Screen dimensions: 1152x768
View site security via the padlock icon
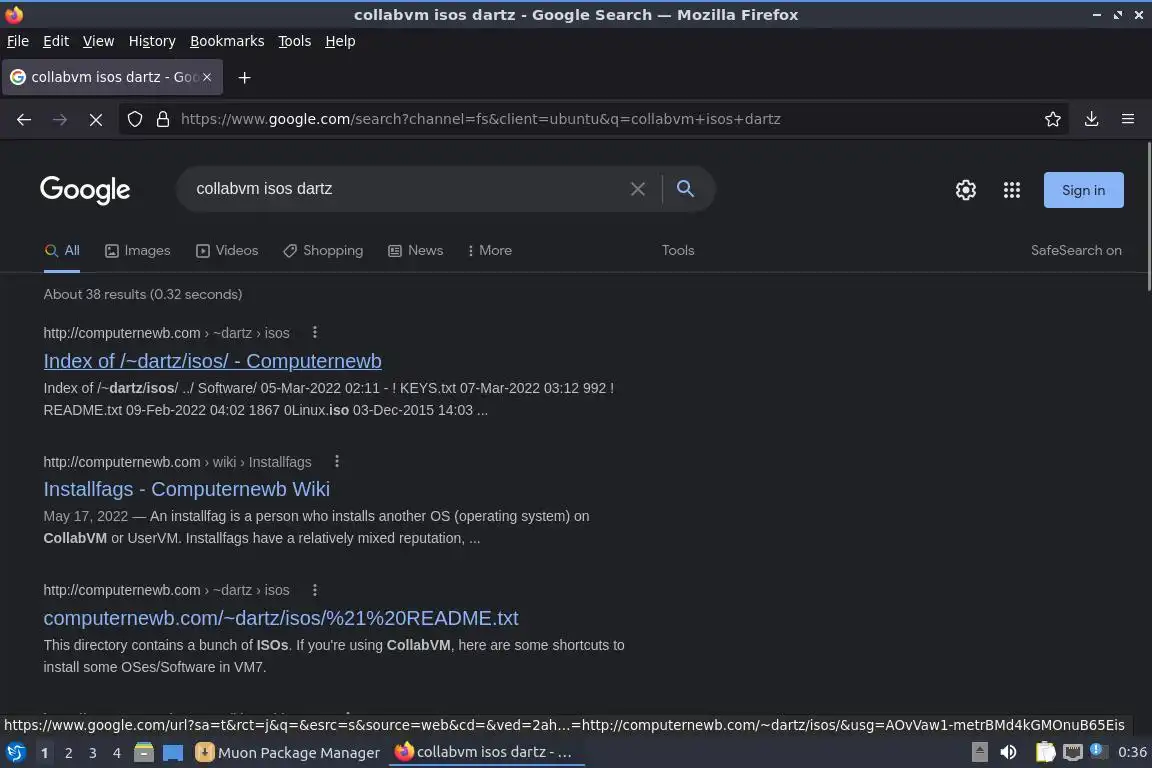(x=163, y=119)
